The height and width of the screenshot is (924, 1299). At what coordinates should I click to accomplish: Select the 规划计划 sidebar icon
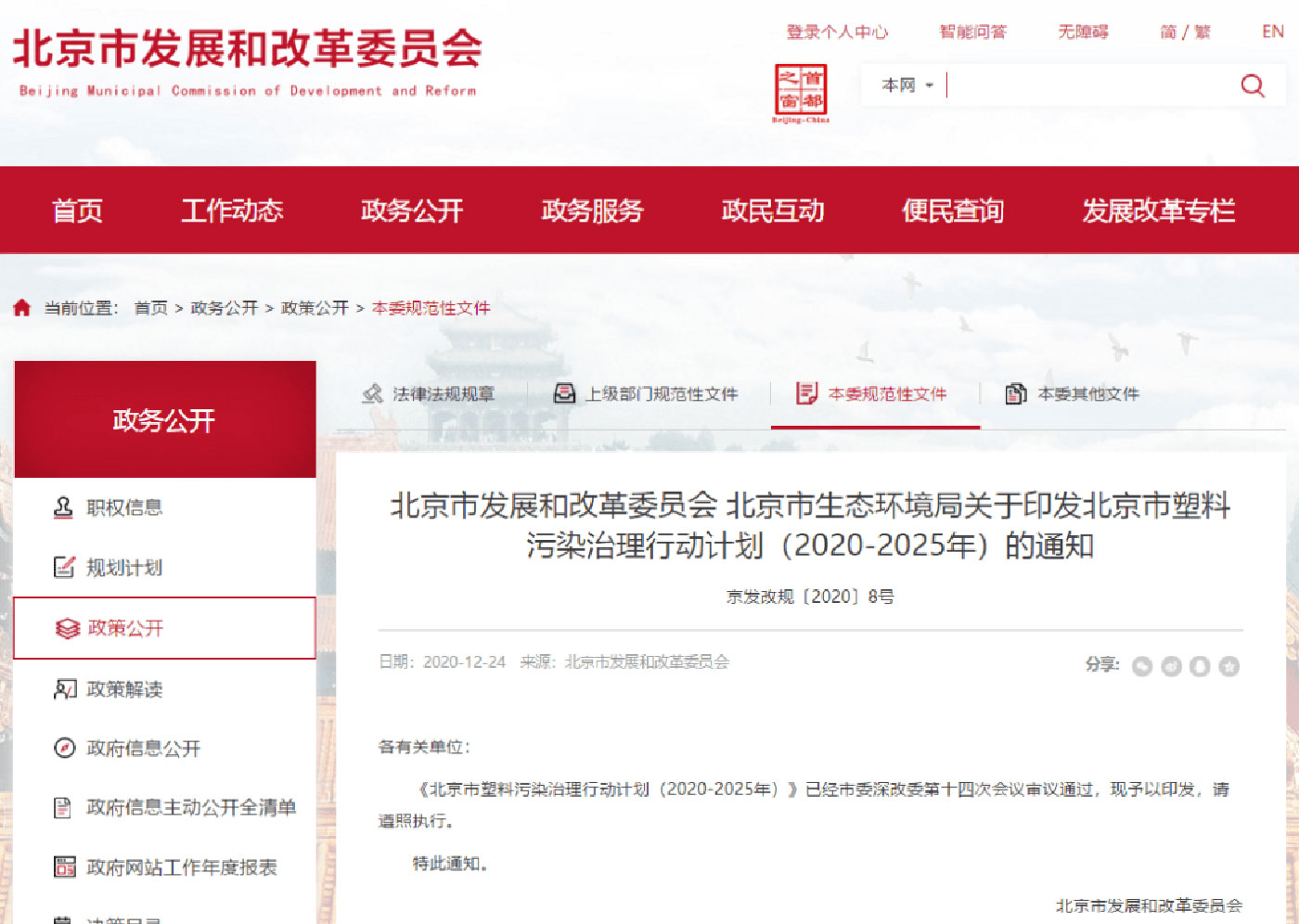[x=62, y=568]
